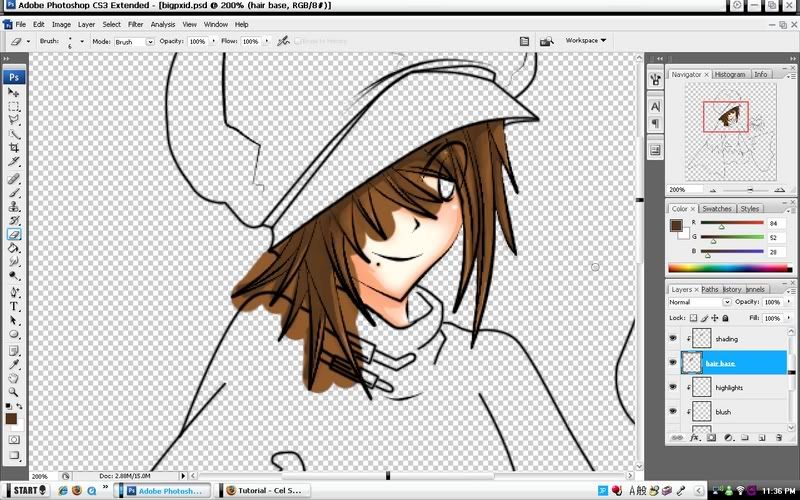This screenshot has height=500, width=800.
Task: Expand the layer Fill slider arrow
Action: tap(789, 318)
